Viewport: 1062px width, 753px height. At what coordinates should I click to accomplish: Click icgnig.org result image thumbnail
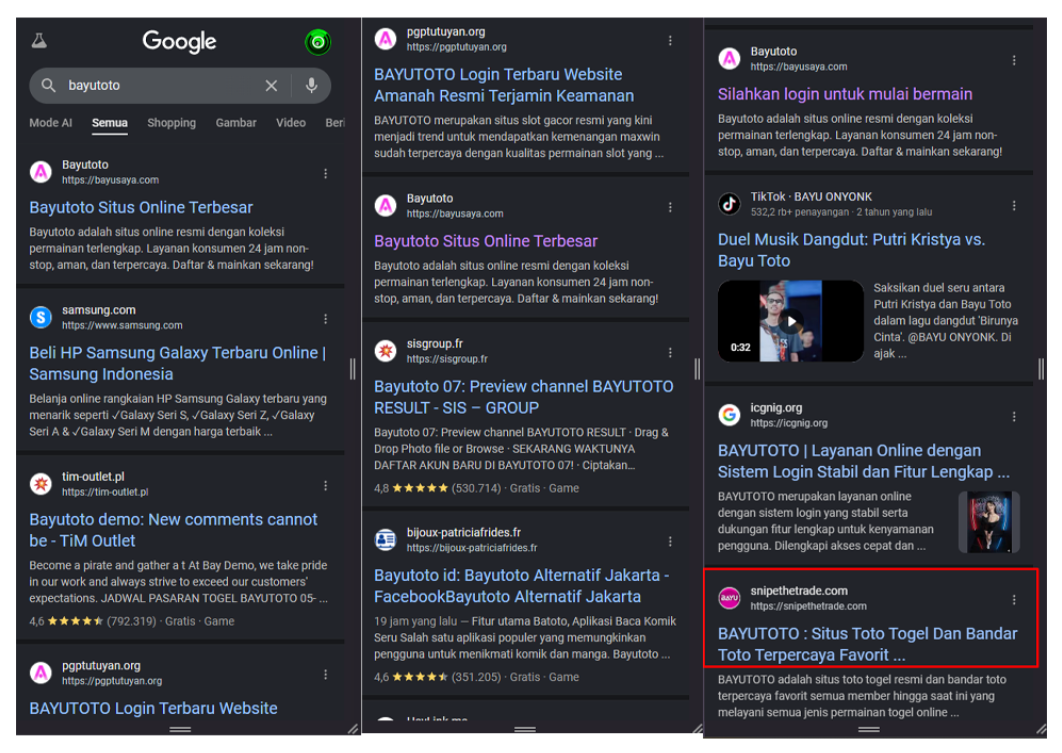pyautogui.click(x=988, y=521)
